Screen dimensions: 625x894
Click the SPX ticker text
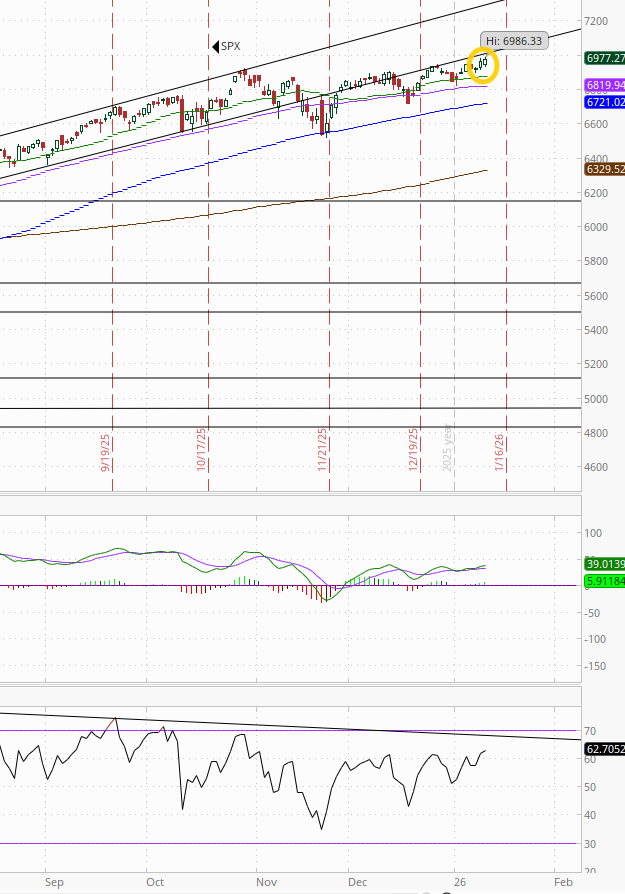coord(231,46)
